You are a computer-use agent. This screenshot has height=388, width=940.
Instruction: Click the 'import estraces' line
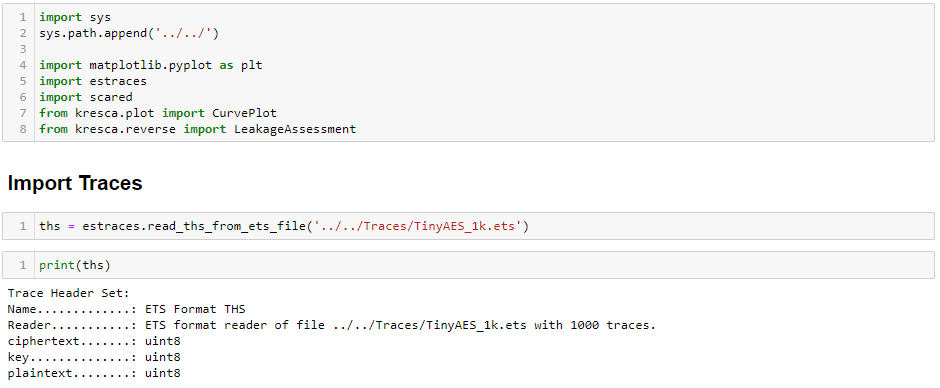[x=93, y=81]
